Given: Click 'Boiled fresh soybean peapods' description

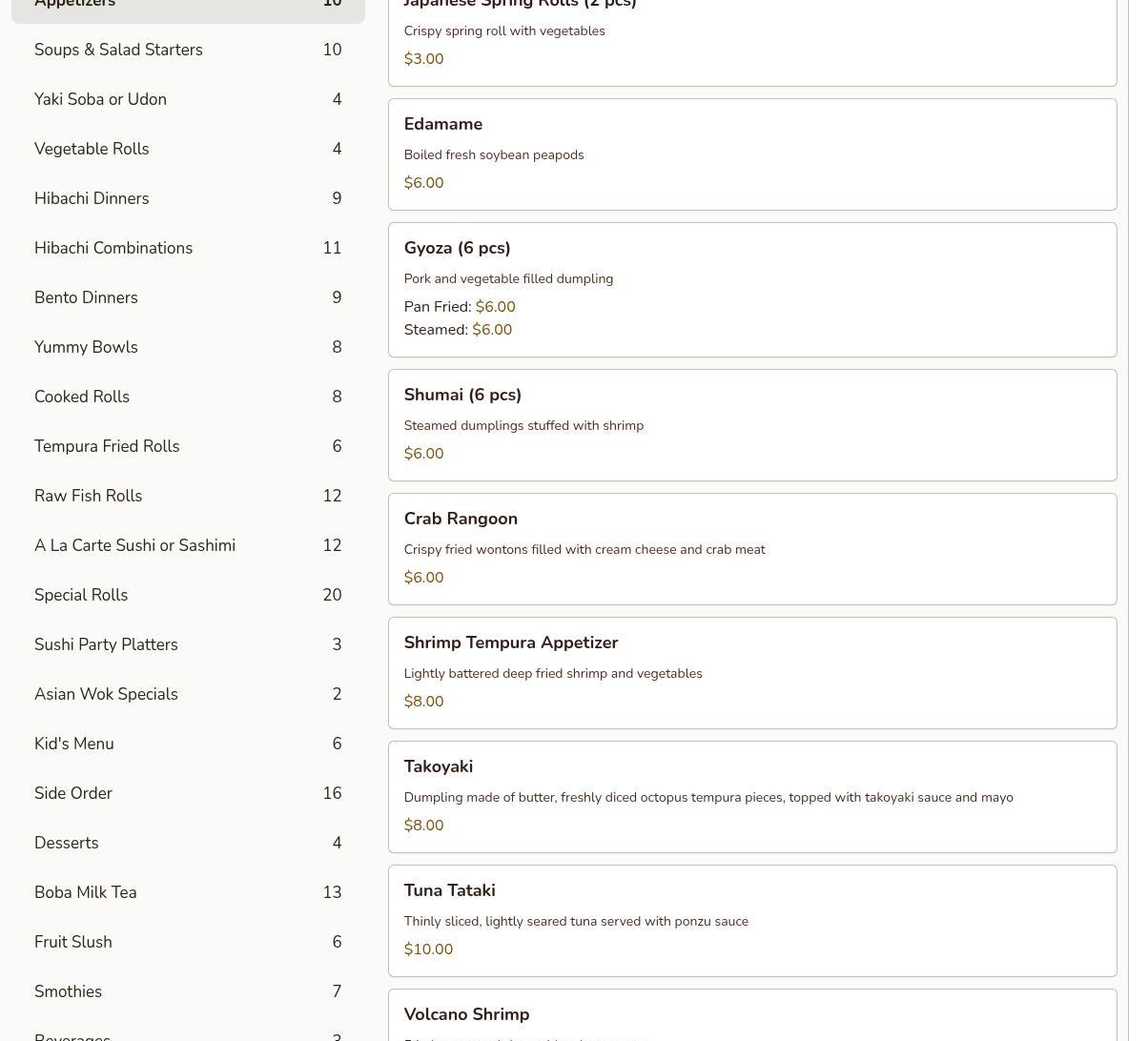Looking at the screenshot, I should (494, 154).
